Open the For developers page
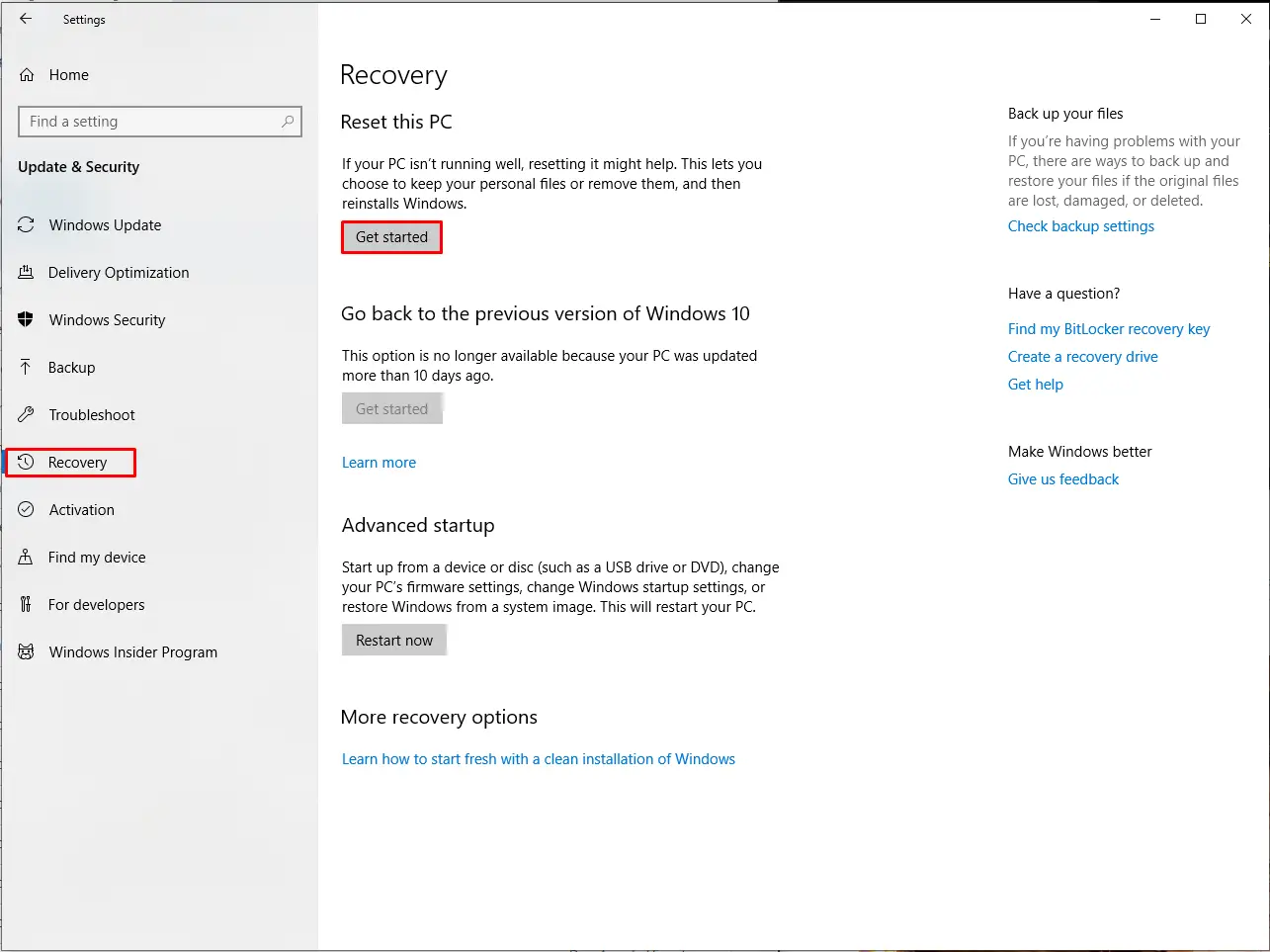 (x=96, y=604)
